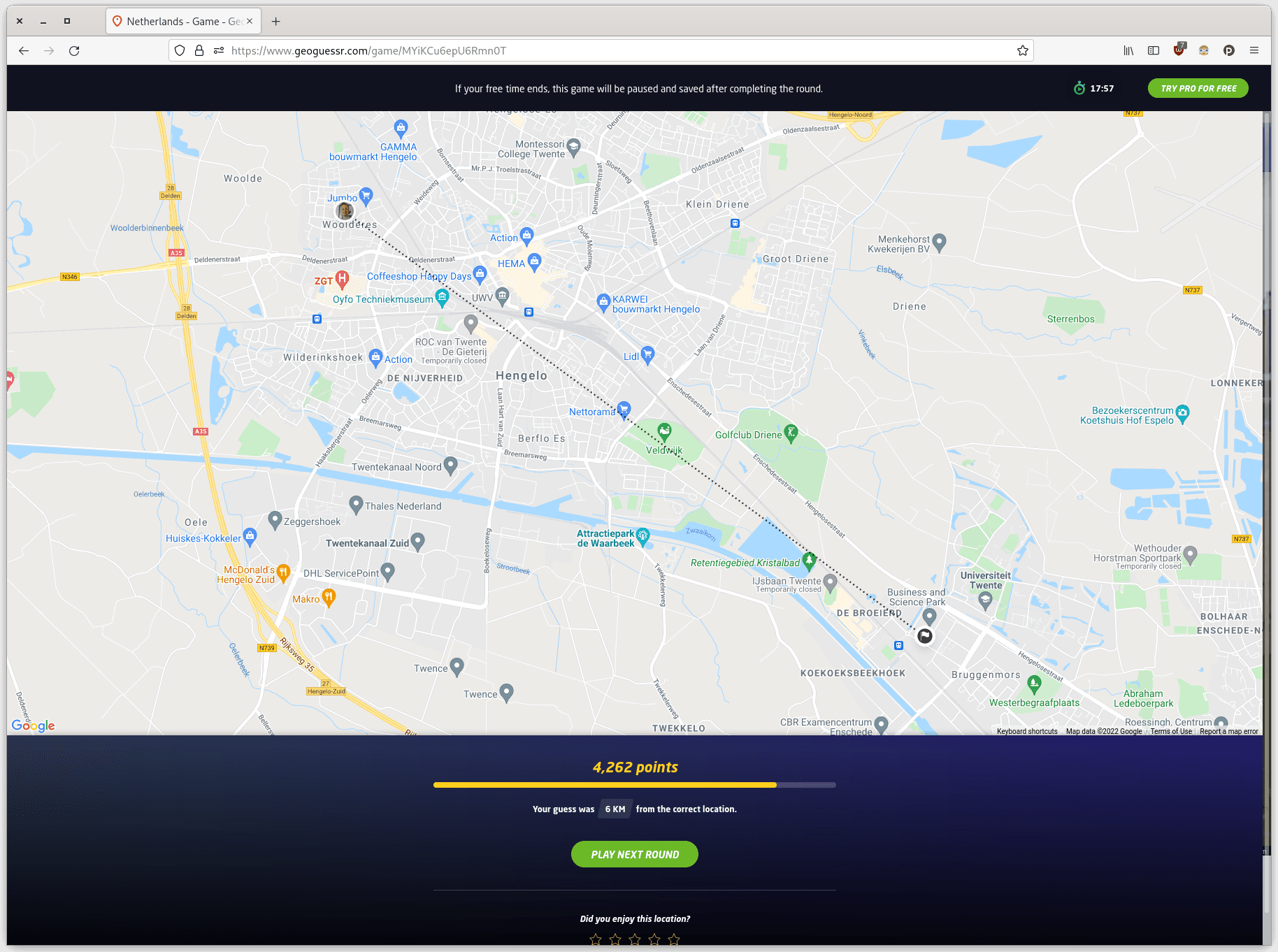Click the ZGT hospital marker
This screenshot has height=952, width=1278.
click(x=342, y=279)
